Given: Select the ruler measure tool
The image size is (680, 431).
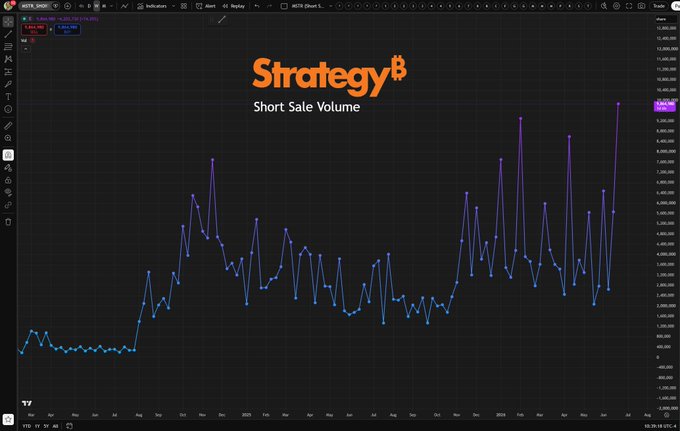Looking at the screenshot, I should (x=8, y=126).
